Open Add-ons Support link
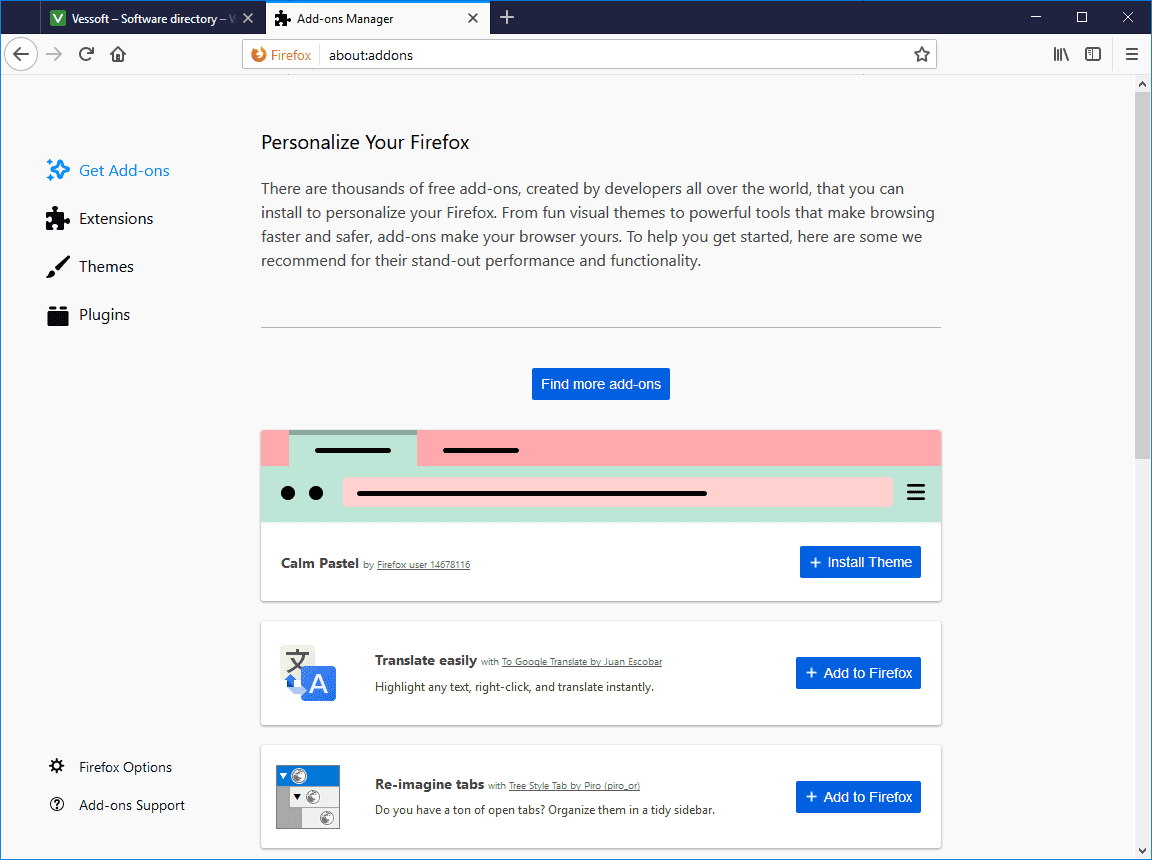The image size is (1152, 860). pyautogui.click(x=132, y=806)
